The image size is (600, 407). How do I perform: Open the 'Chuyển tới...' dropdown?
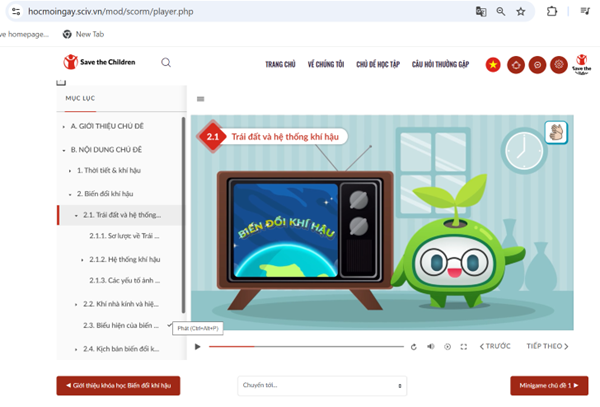tap(322, 385)
